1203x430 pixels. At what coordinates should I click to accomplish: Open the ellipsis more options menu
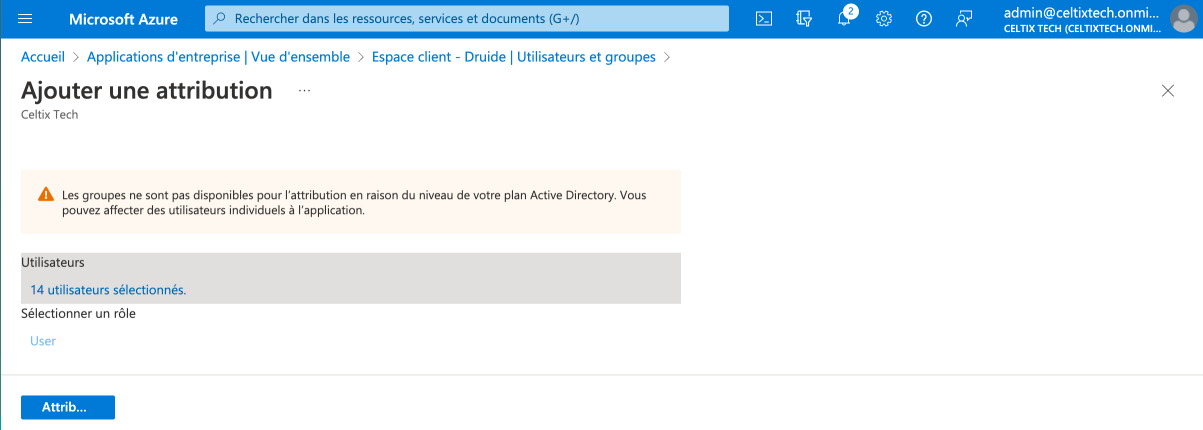pyautogui.click(x=305, y=91)
